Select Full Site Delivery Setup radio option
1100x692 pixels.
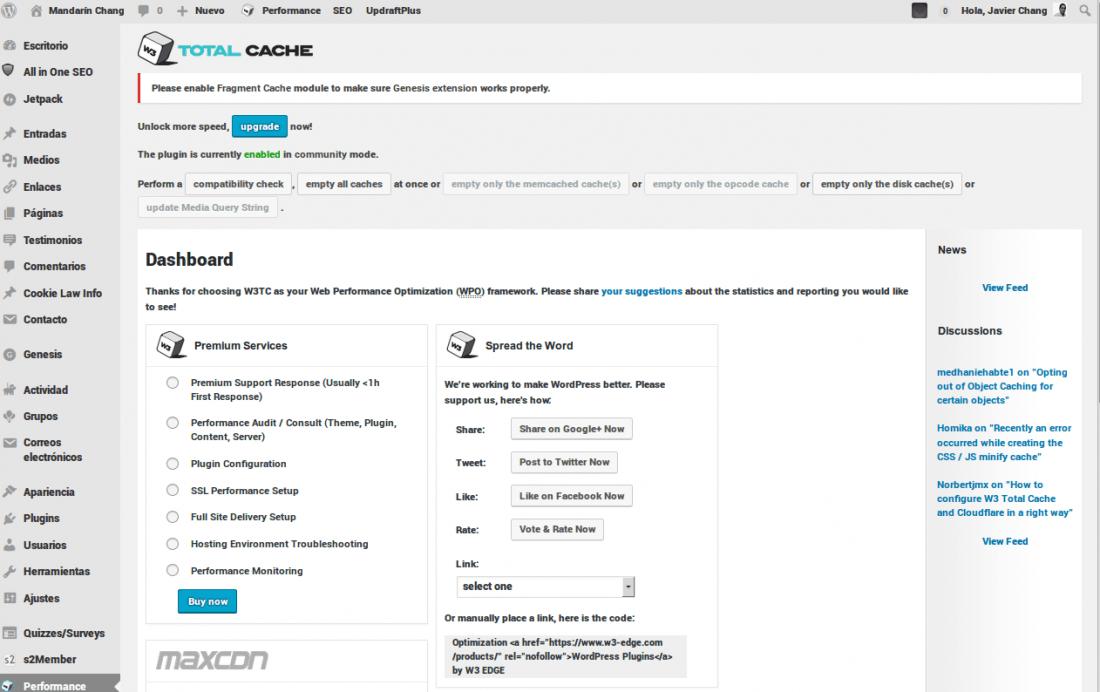(173, 517)
